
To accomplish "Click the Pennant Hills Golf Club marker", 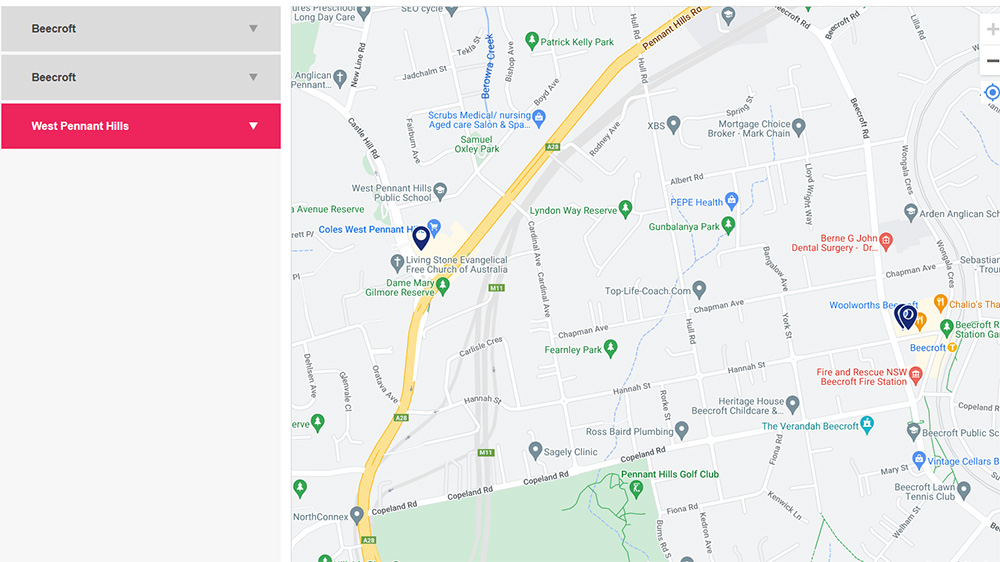I will [636, 489].
